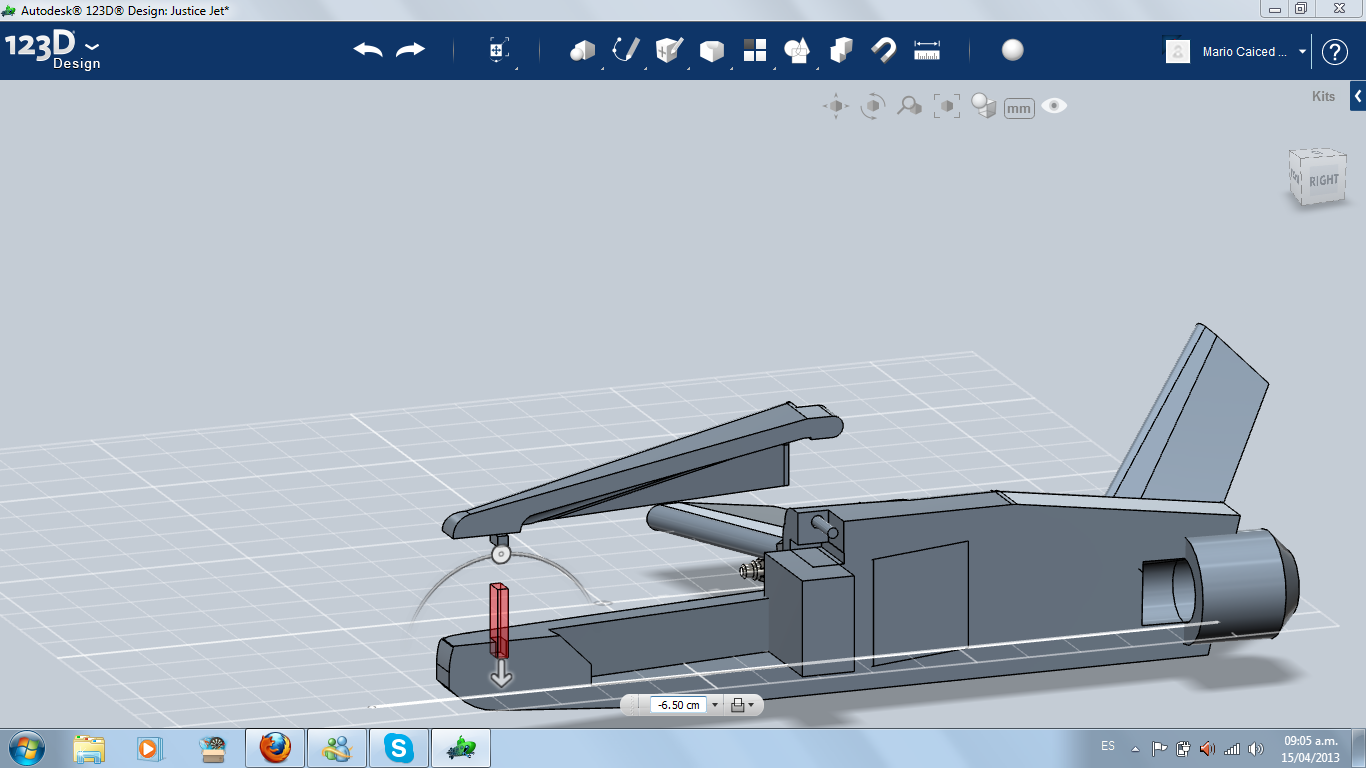Open the Grouping tool
Image resolution: width=1366 pixels, height=768 pixels.
click(797, 50)
